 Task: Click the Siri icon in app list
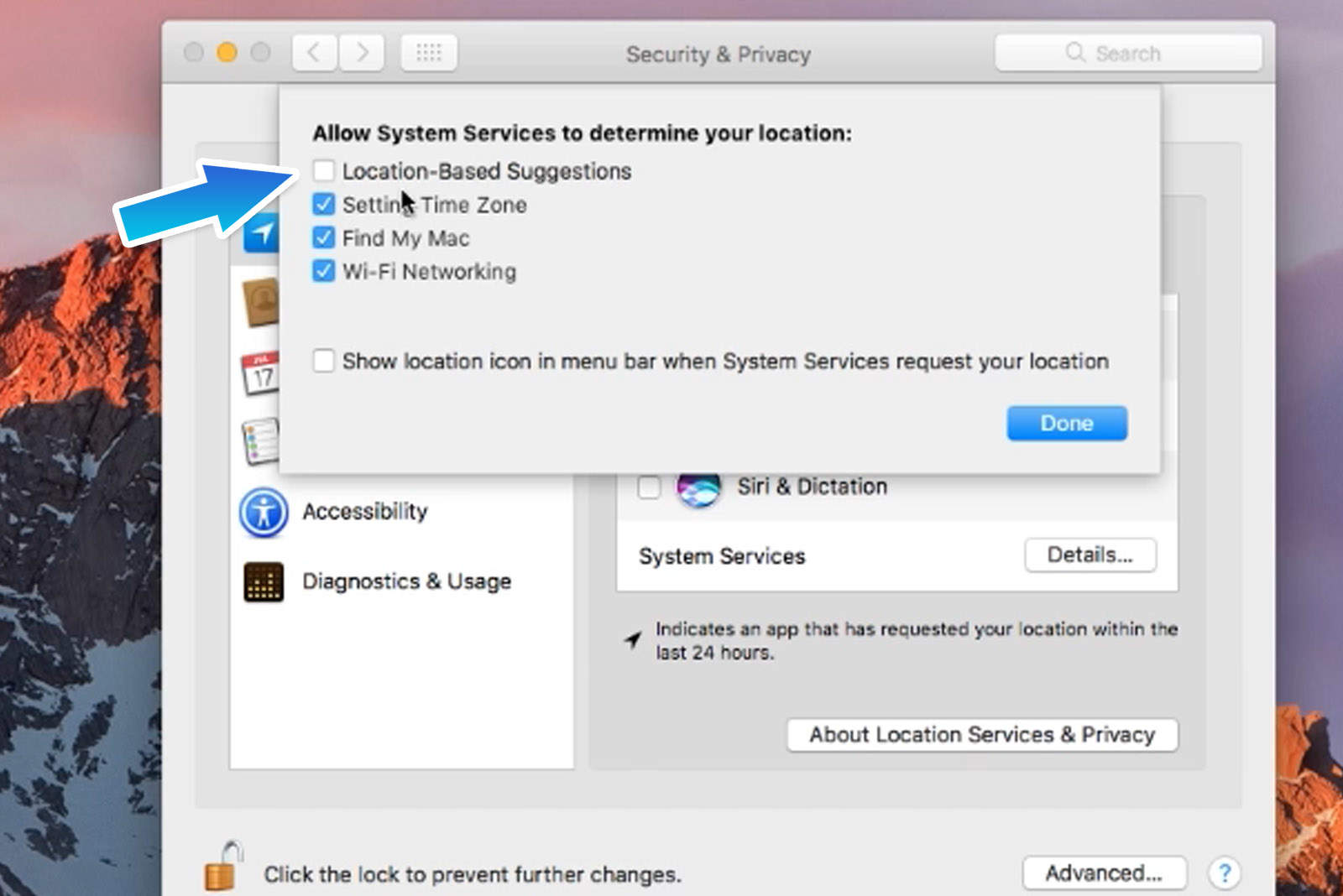698,487
